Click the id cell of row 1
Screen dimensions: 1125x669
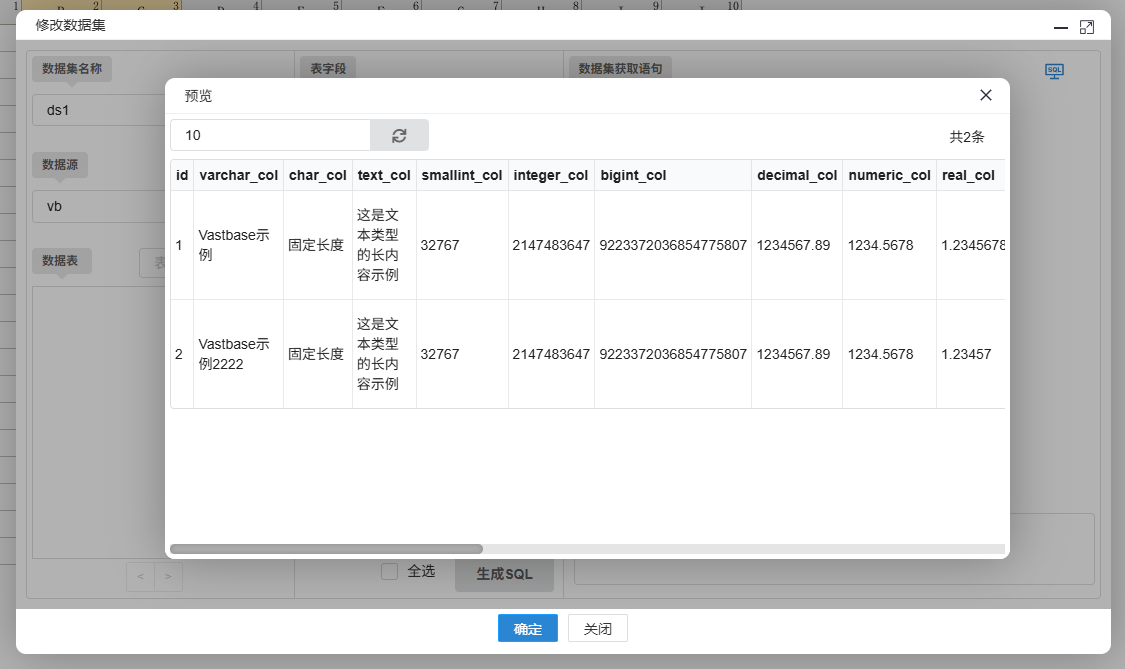pyautogui.click(x=179, y=245)
